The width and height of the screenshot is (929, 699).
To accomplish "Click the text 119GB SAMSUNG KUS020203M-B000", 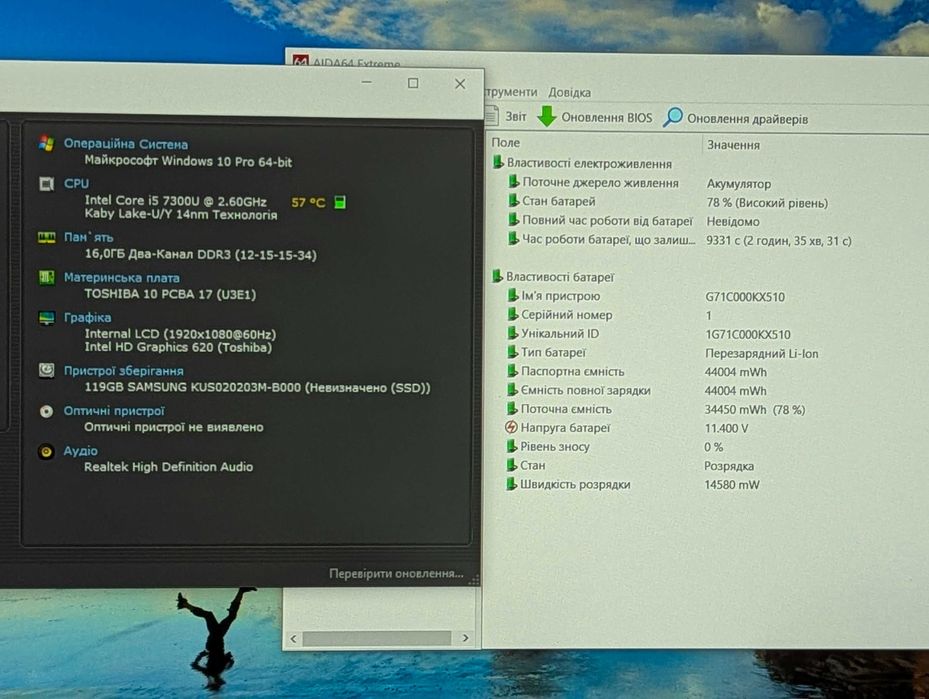I will (x=193, y=387).
